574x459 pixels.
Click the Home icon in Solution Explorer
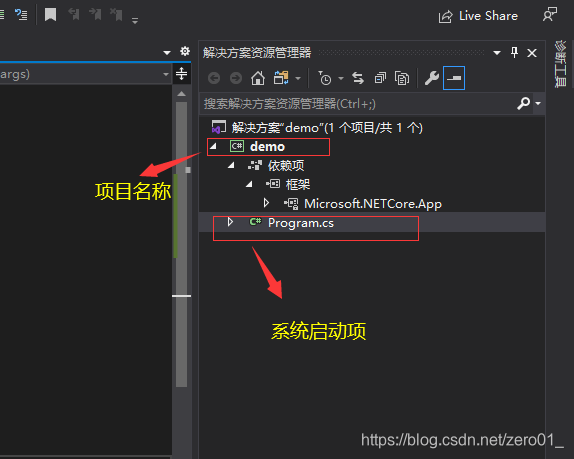coord(258,78)
